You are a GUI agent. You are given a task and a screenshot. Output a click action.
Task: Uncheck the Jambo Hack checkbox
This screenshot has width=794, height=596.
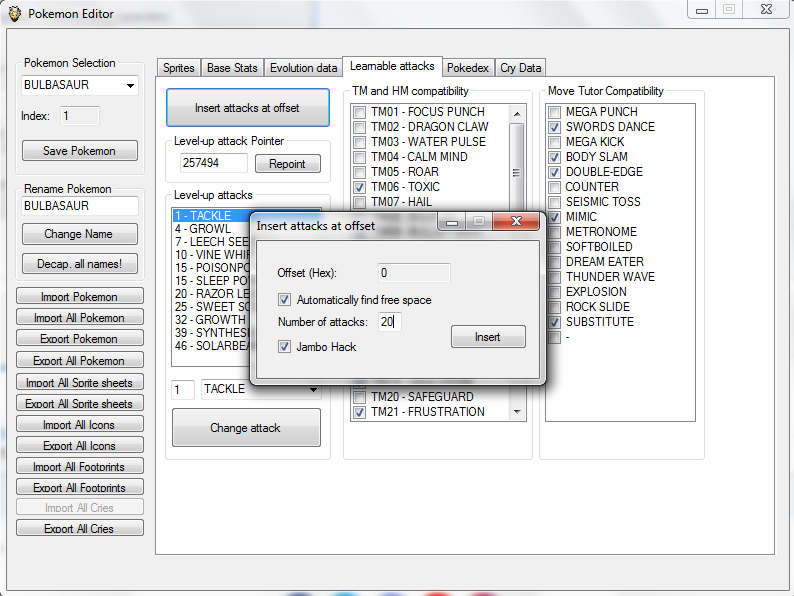285,347
